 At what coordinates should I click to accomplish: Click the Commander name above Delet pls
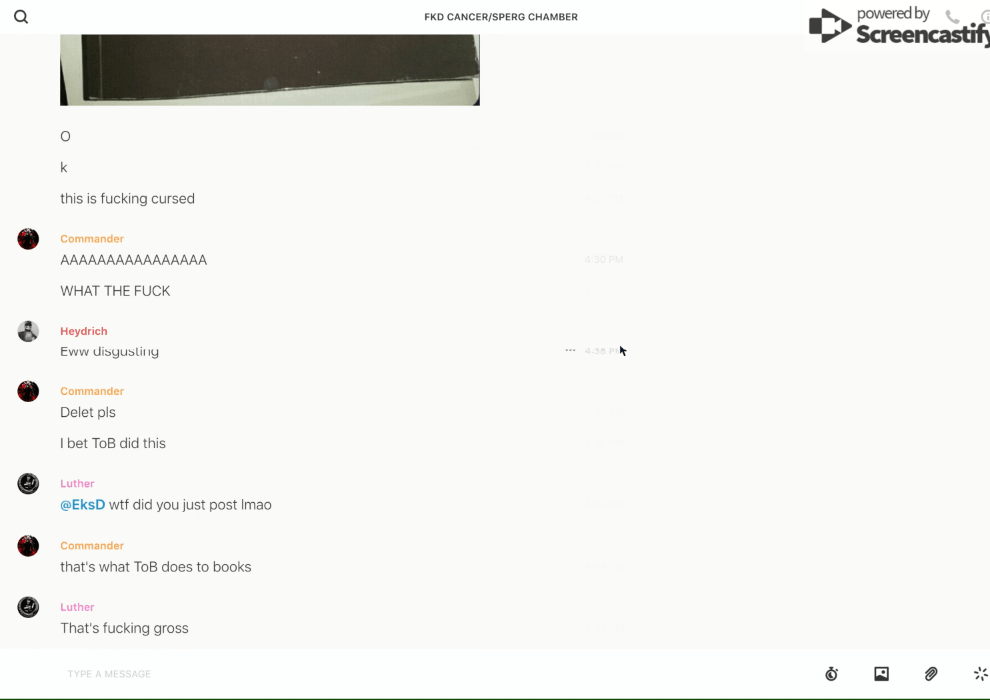[92, 391]
